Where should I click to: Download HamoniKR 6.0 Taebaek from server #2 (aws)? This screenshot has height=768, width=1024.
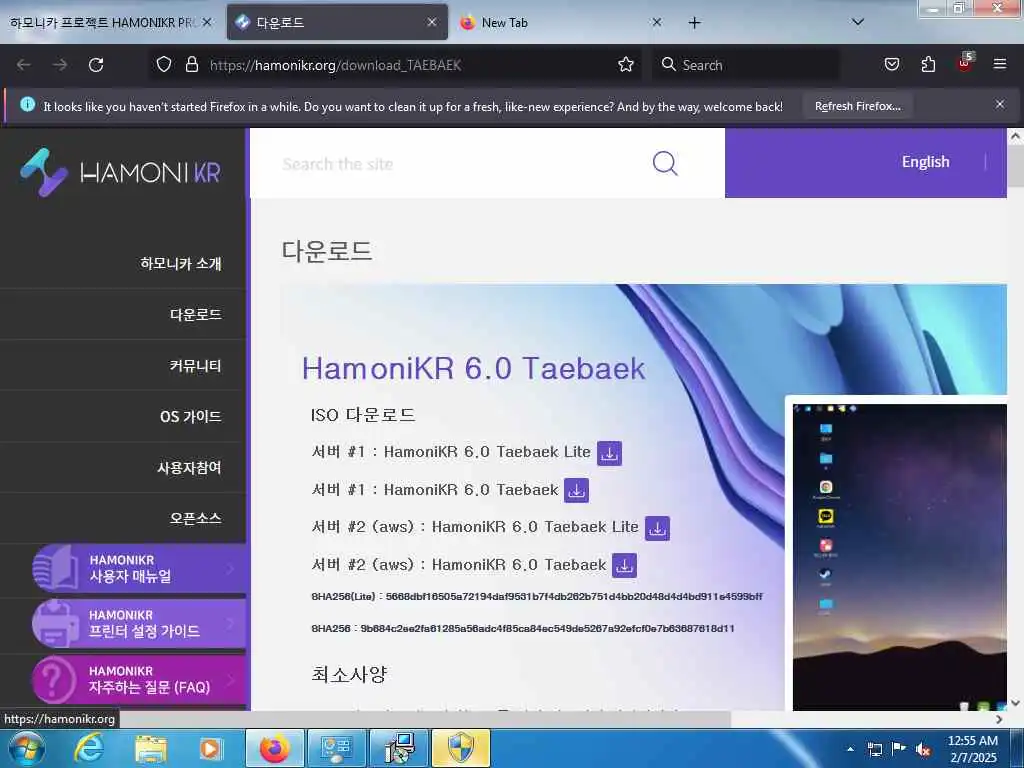(x=624, y=566)
